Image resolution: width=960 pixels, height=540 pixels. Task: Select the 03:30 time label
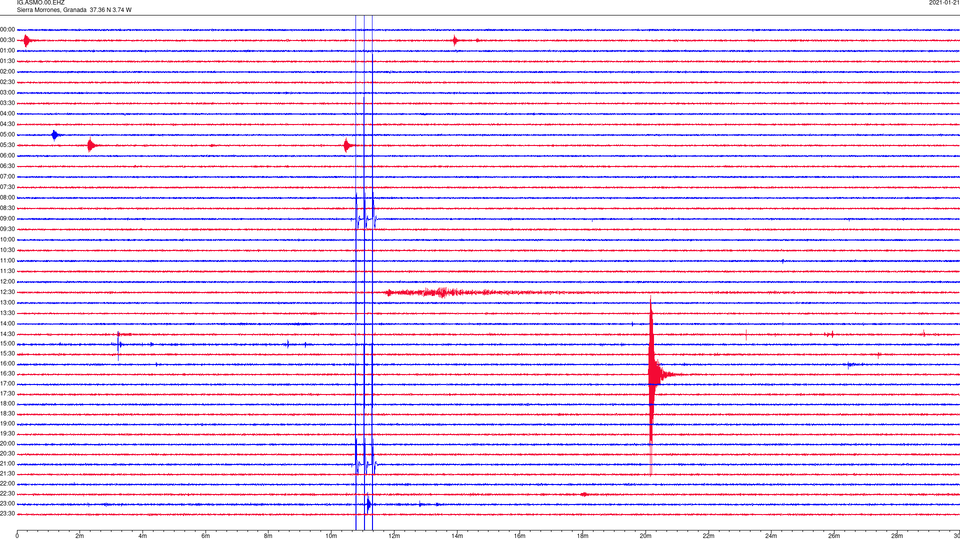(7, 103)
